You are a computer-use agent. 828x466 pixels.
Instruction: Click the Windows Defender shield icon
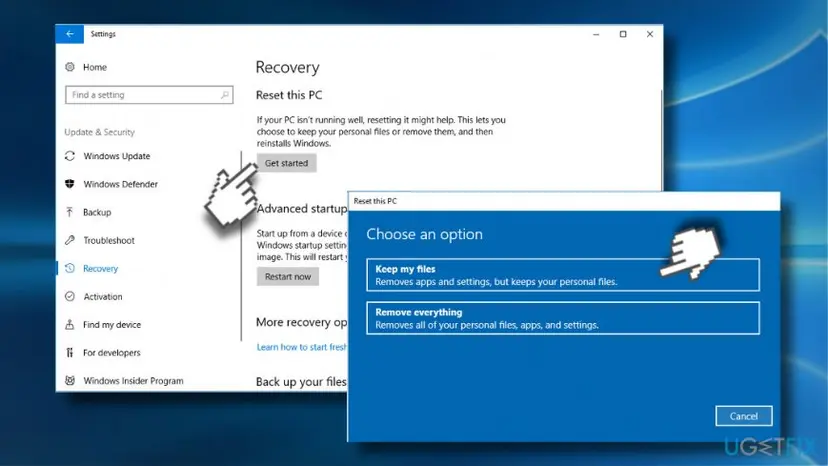click(x=70, y=184)
